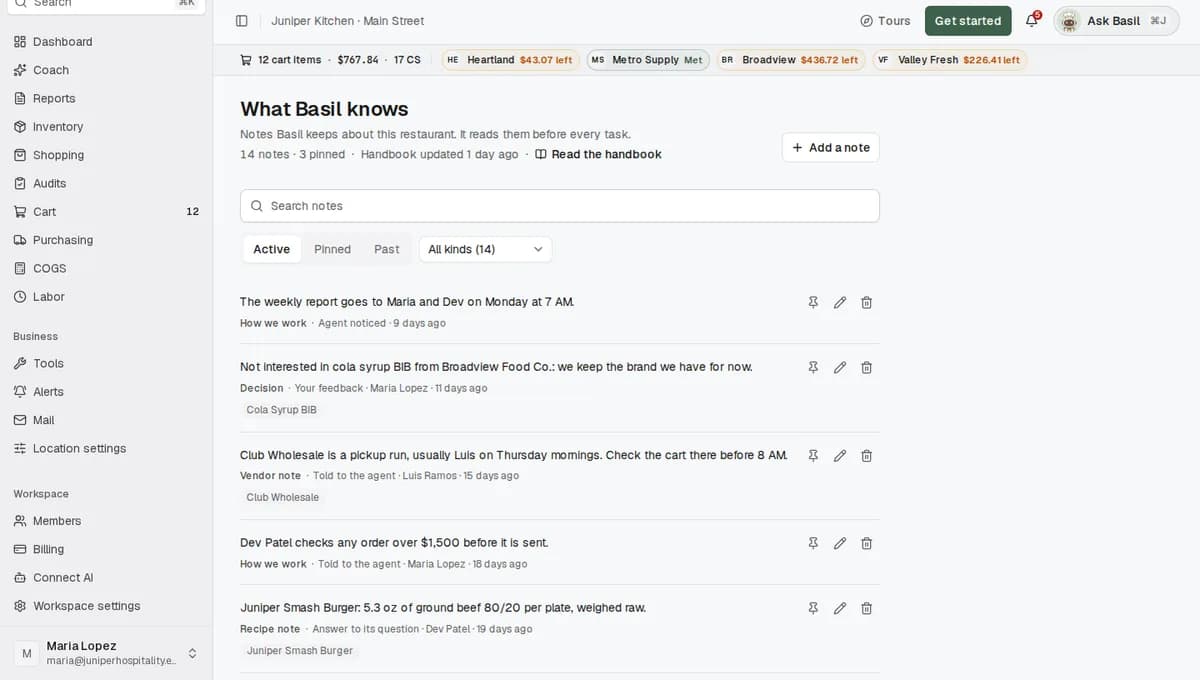Image resolution: width=1200 pixels, height=680 pixels.
Task: Click the Get started button
Action: (968, 21)
